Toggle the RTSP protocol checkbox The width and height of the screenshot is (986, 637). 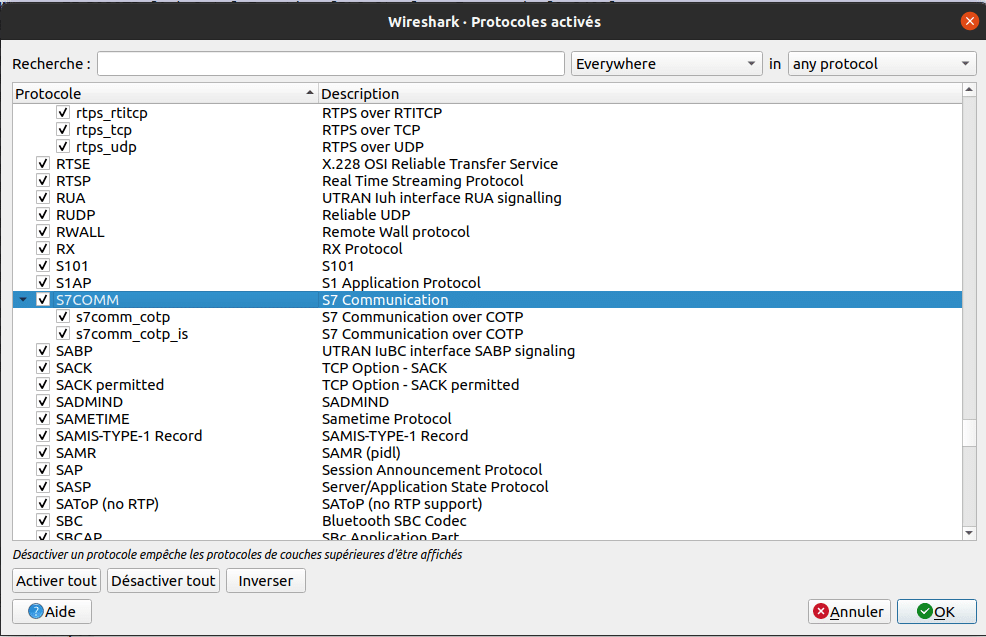43,181
